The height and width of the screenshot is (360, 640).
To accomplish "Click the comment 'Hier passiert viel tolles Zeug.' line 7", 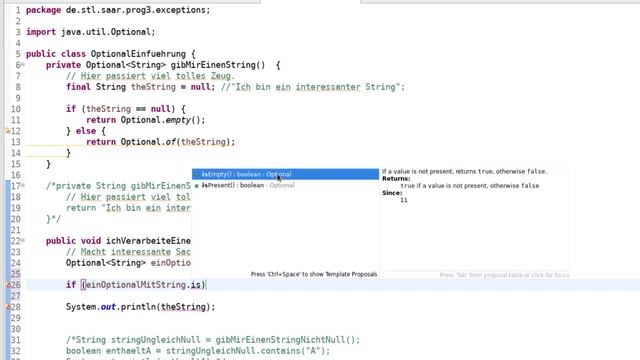I will pyautogui.click(x=151, y=76).
